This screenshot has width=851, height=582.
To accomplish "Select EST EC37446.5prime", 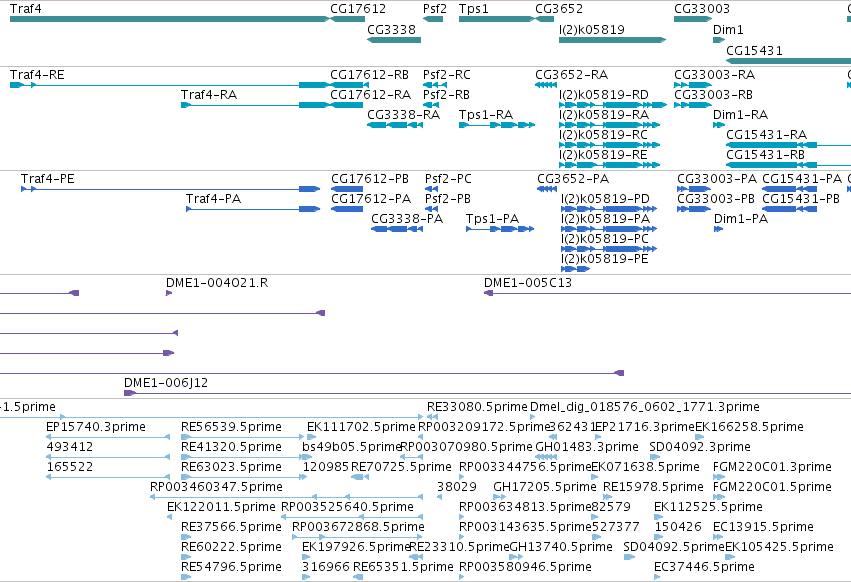I will tap(657, 577).
